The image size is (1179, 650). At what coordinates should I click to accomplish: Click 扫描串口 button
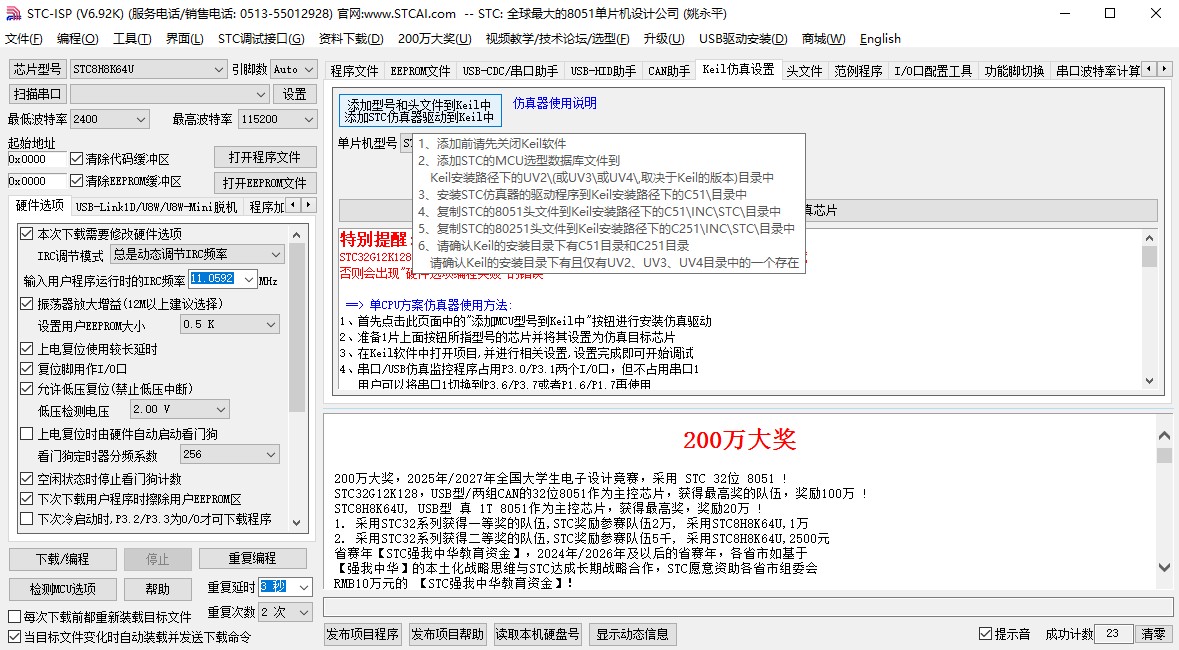coord(37,94)
